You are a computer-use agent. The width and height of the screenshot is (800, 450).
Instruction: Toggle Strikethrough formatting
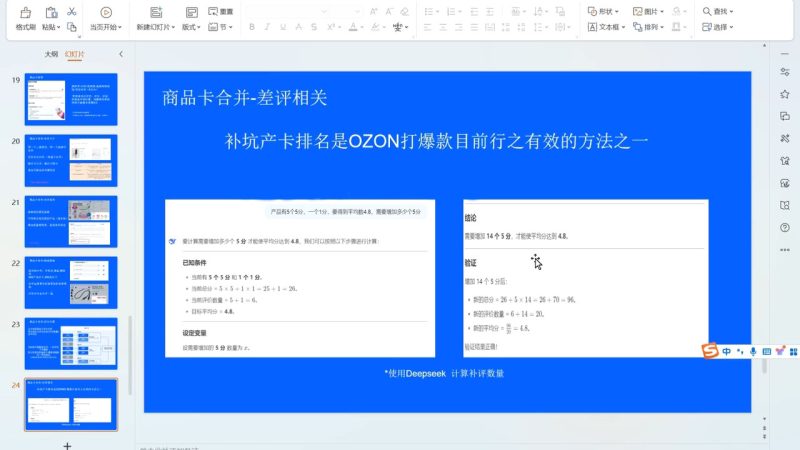[298, 27]
